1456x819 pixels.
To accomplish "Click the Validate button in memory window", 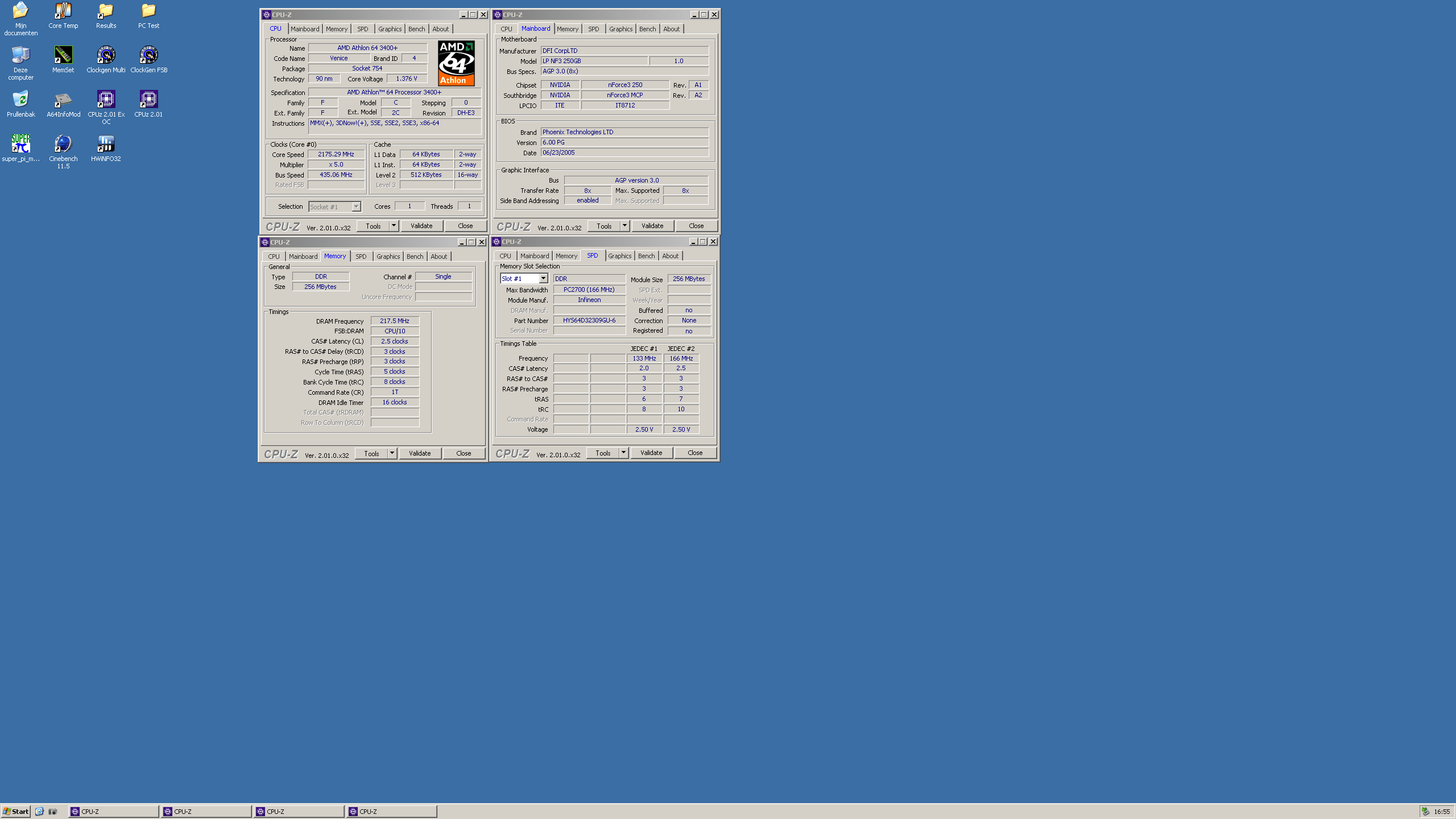I will [x=419, y=452].
